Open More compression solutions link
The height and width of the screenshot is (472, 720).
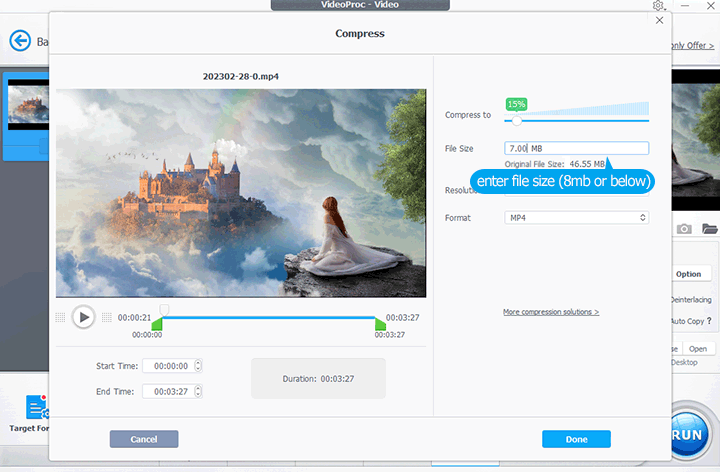(x=551, y=312)
